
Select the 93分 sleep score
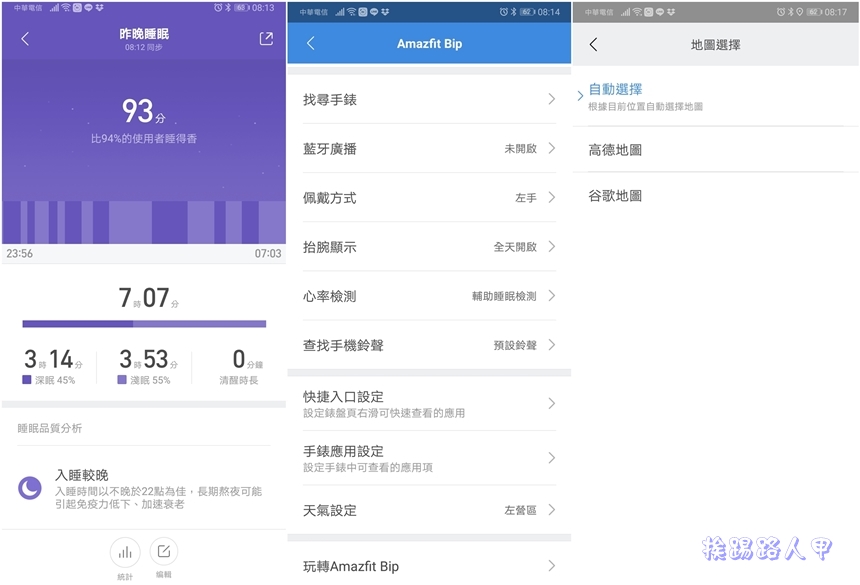tap(144, 111)
